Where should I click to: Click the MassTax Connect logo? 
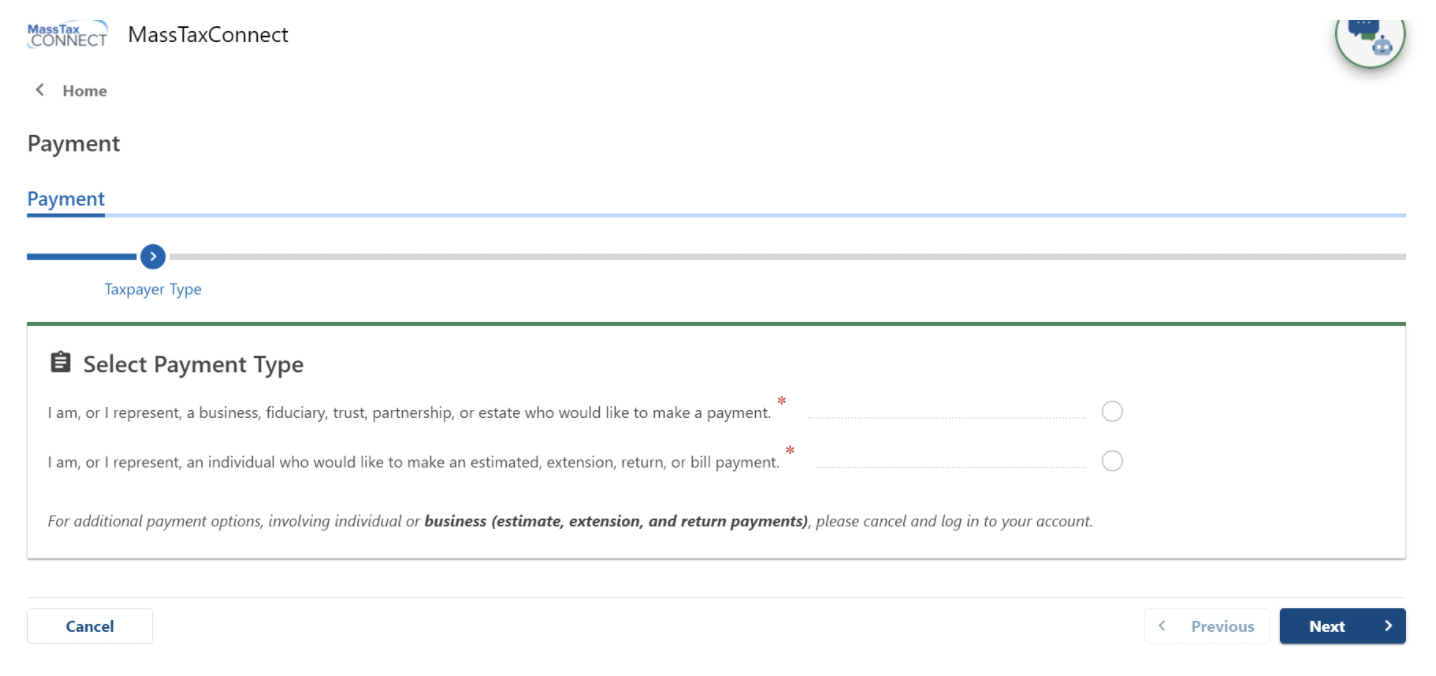(x=67, y=34)
